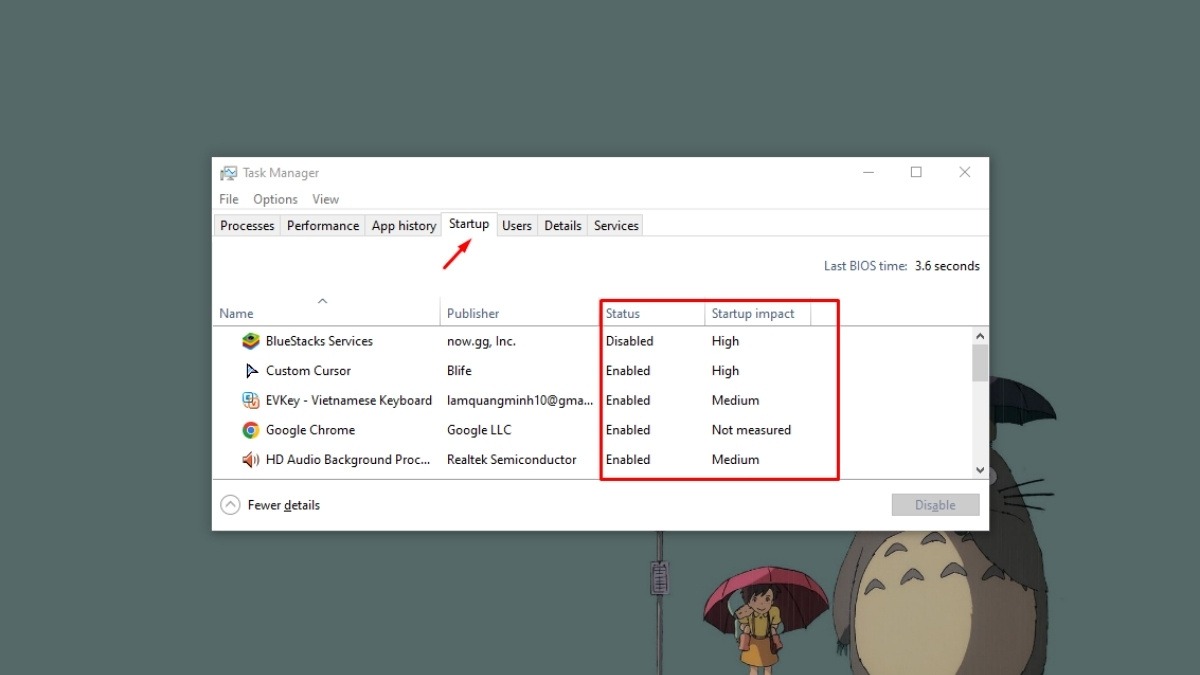The width and height of the screenshot is (1200, 675).
Task: Click the Disabled status of BlueStacks Services
Action: pyautogui.click(x=629, y=341)
